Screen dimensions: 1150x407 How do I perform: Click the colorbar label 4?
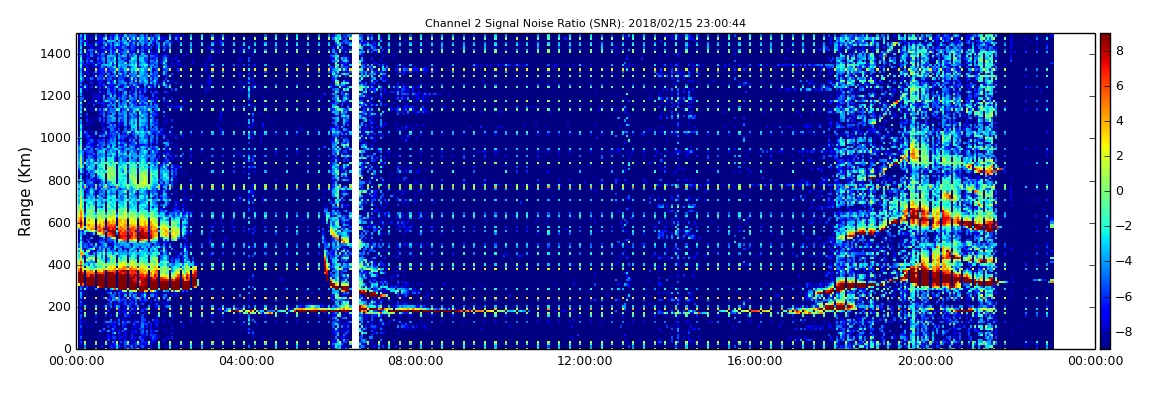[x=1120, y=121]
